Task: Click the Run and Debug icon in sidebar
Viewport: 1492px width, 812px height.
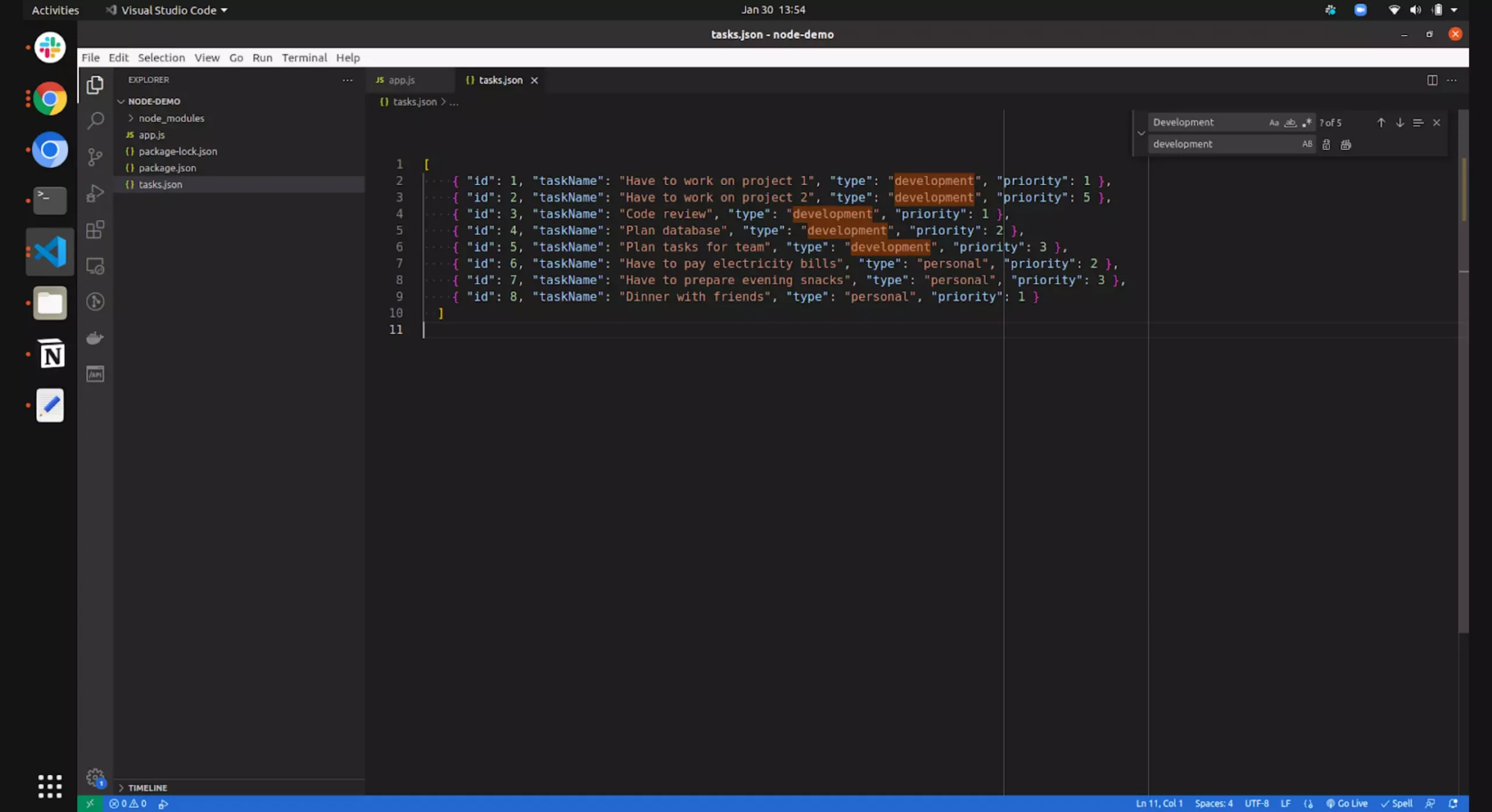Action: pyautogui.click(x=95, y=194)
